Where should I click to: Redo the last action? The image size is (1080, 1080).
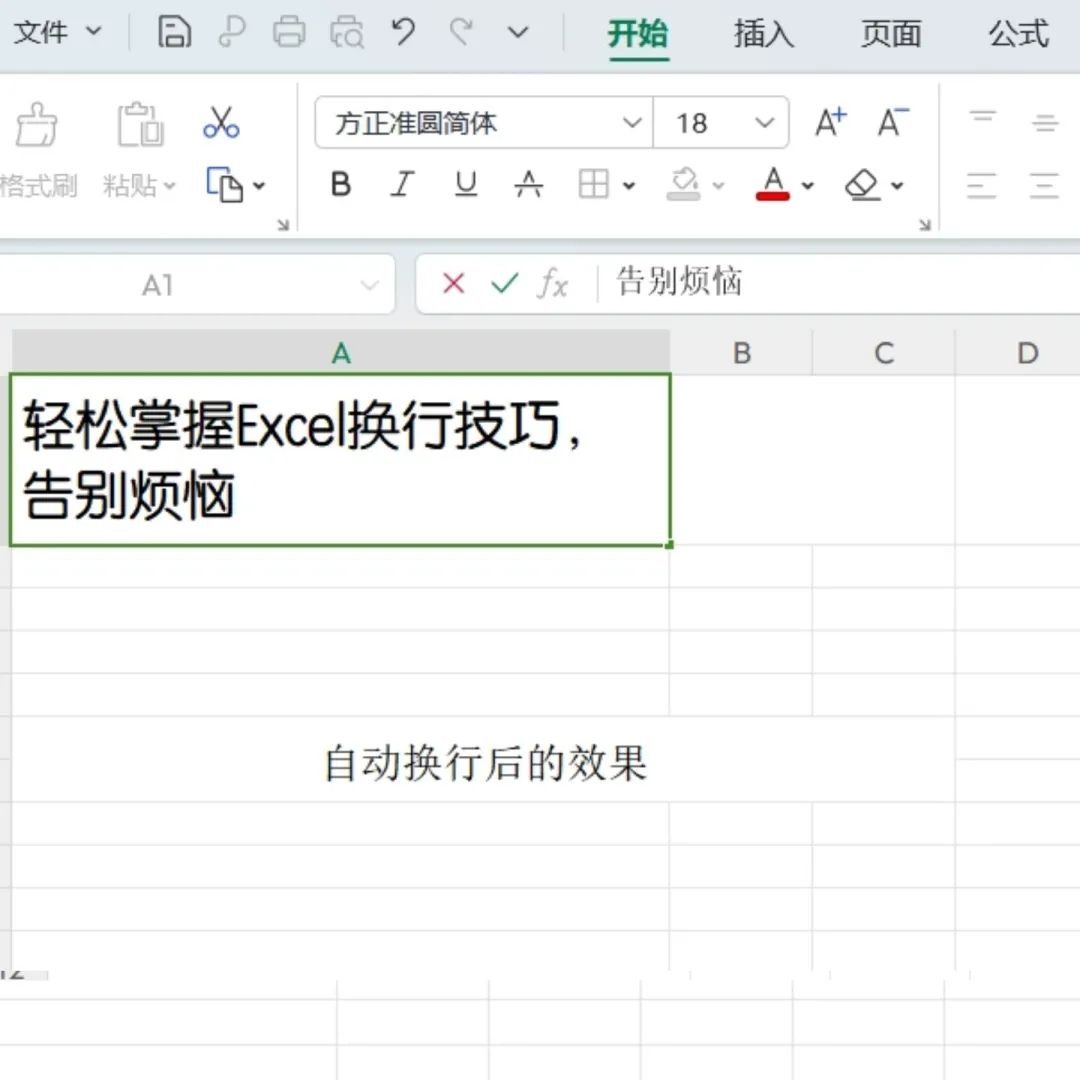[461, 32]
